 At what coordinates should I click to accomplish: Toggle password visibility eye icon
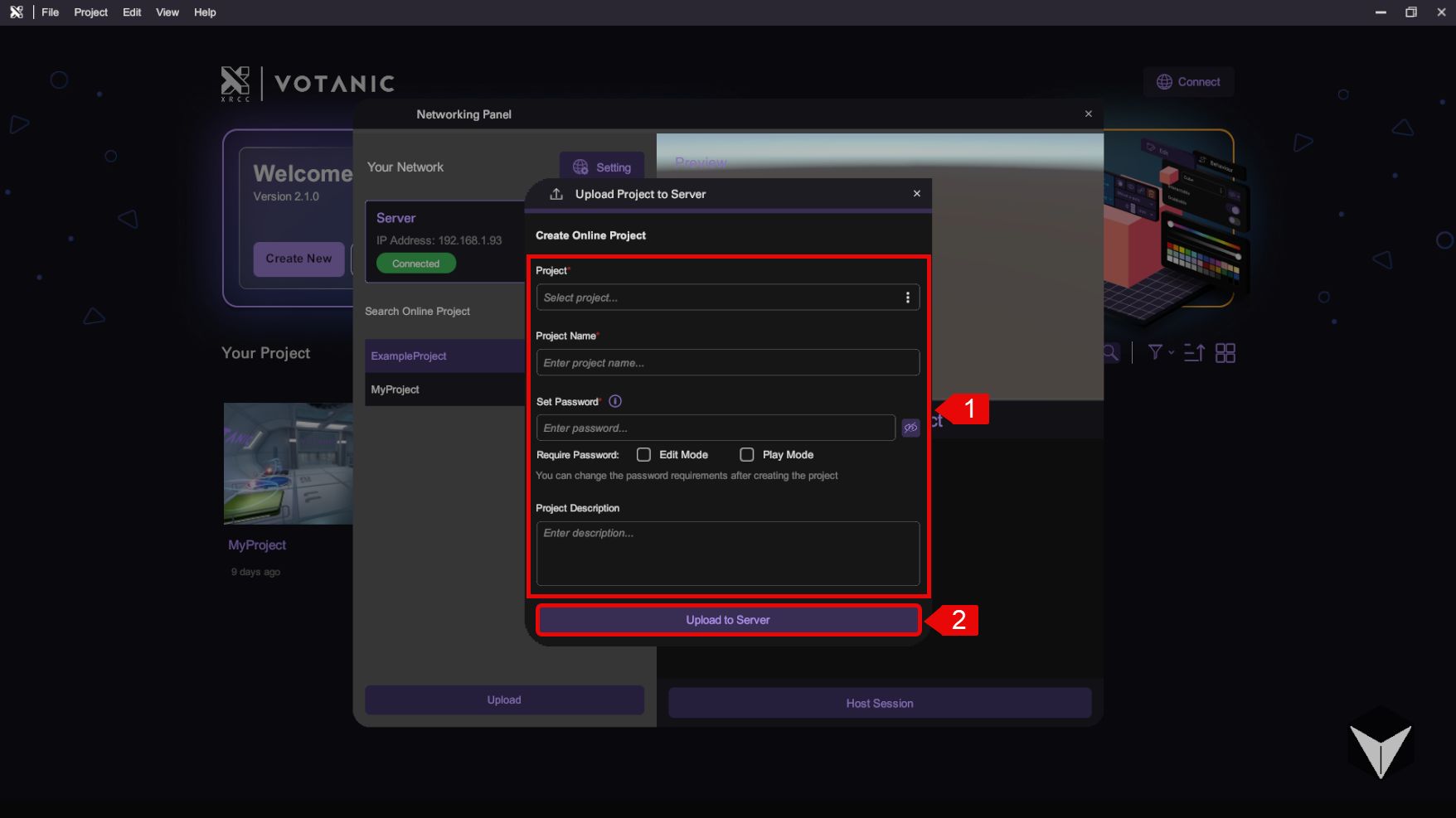coord(910,428)
